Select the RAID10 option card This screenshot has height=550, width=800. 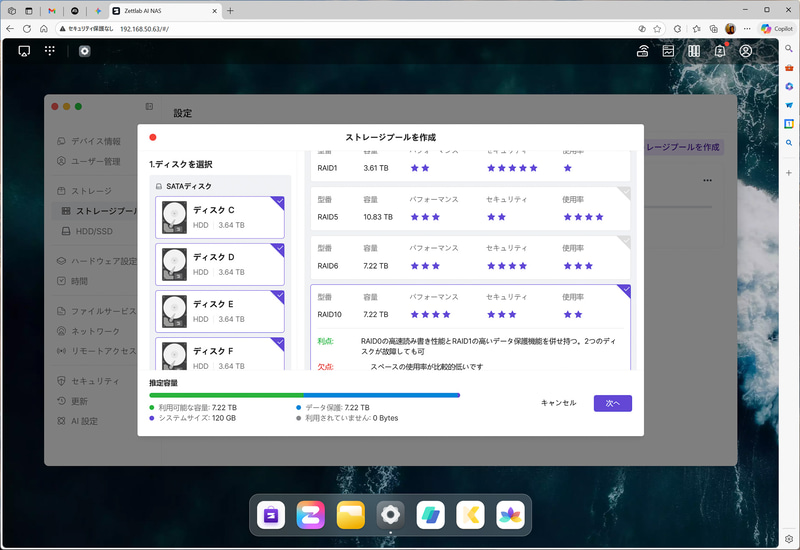coord(470,327)
